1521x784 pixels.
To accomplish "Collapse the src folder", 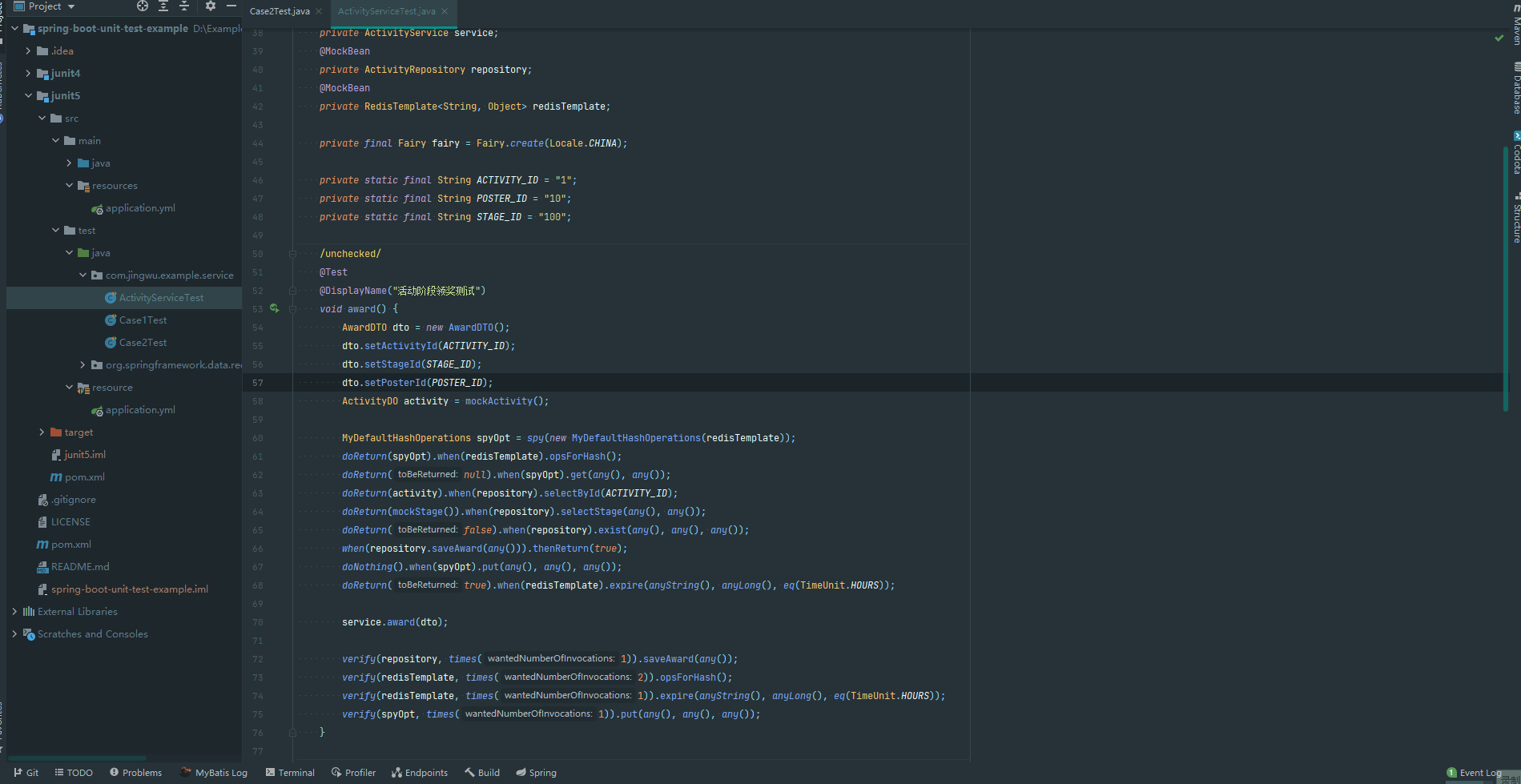I will [x=42, y=118].
